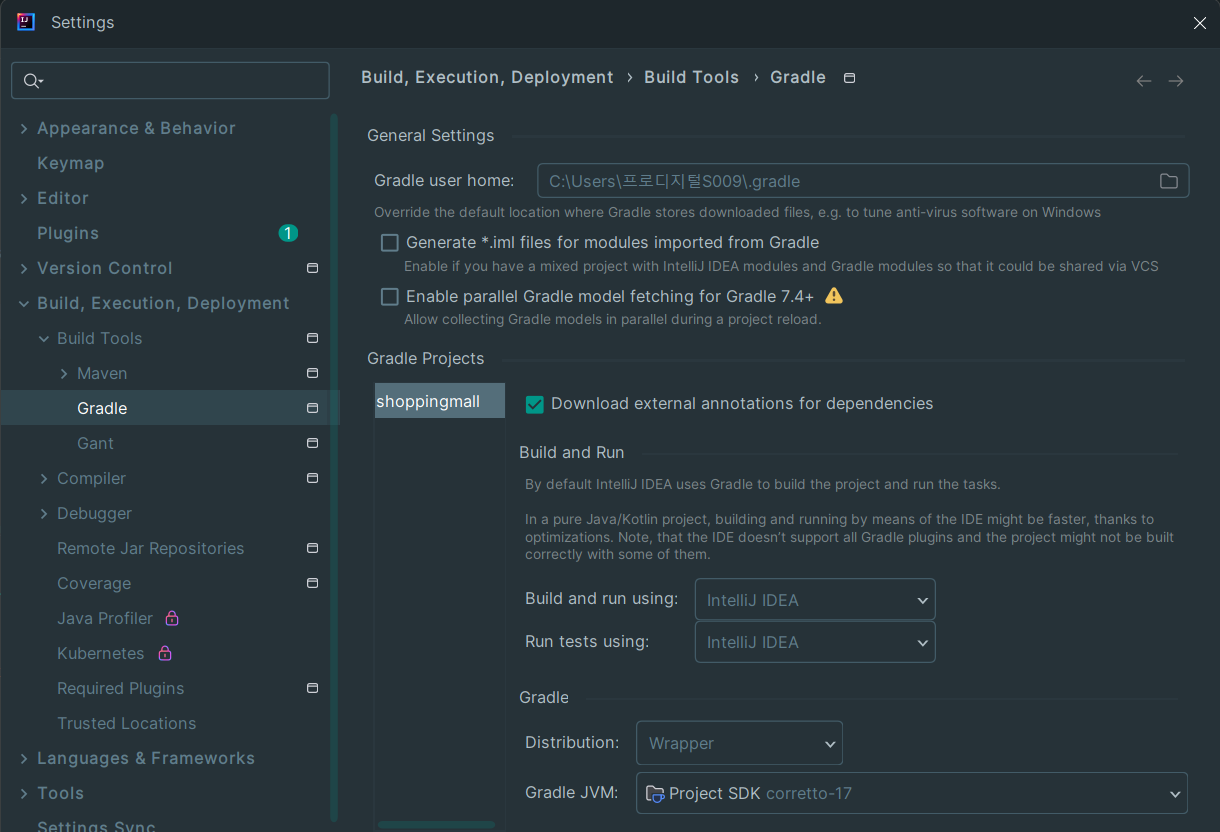Click the lock icon next to Kubernetes

click(165, 653)
